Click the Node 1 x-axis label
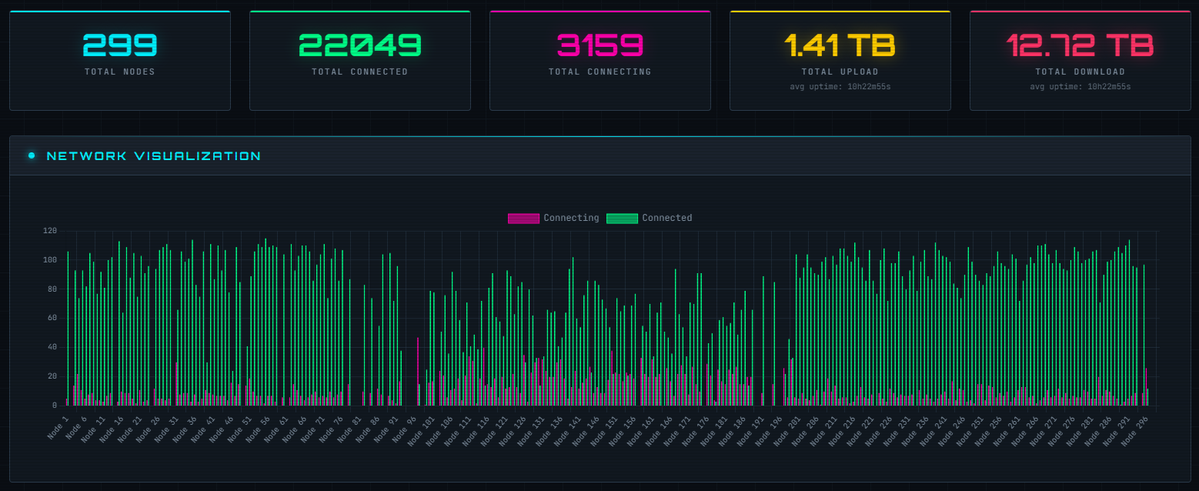1199x491 pixels. 58,426
